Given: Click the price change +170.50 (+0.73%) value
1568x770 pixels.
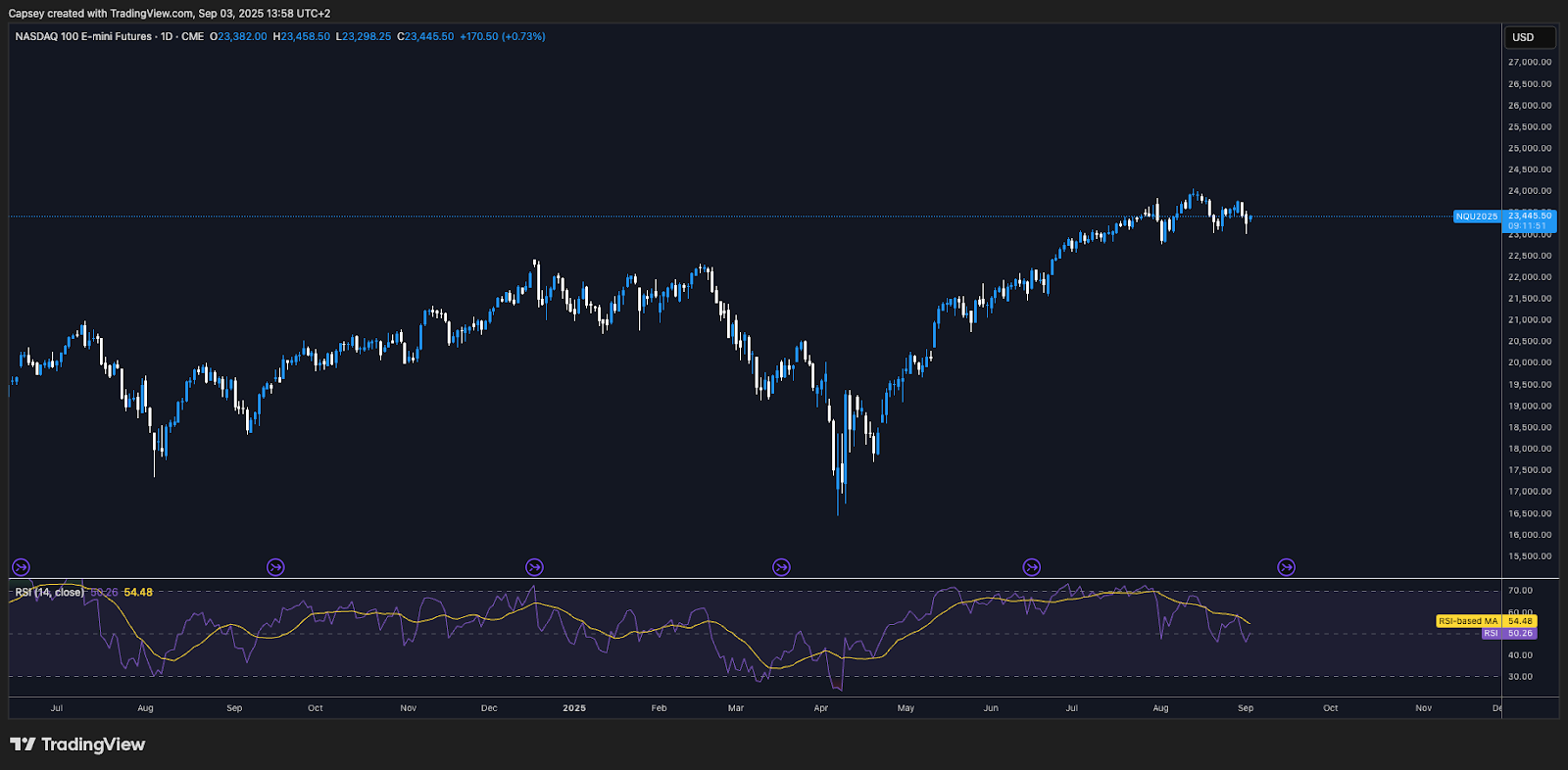Looking at the screenshot, I should point(502,36).
